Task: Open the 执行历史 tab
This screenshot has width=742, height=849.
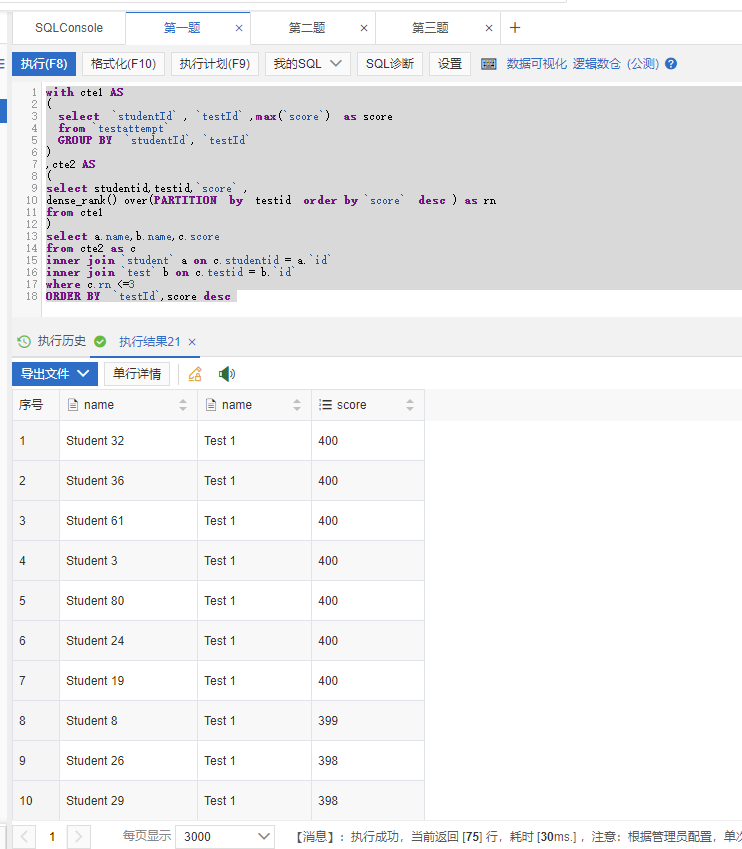Action: coord(62,341)
